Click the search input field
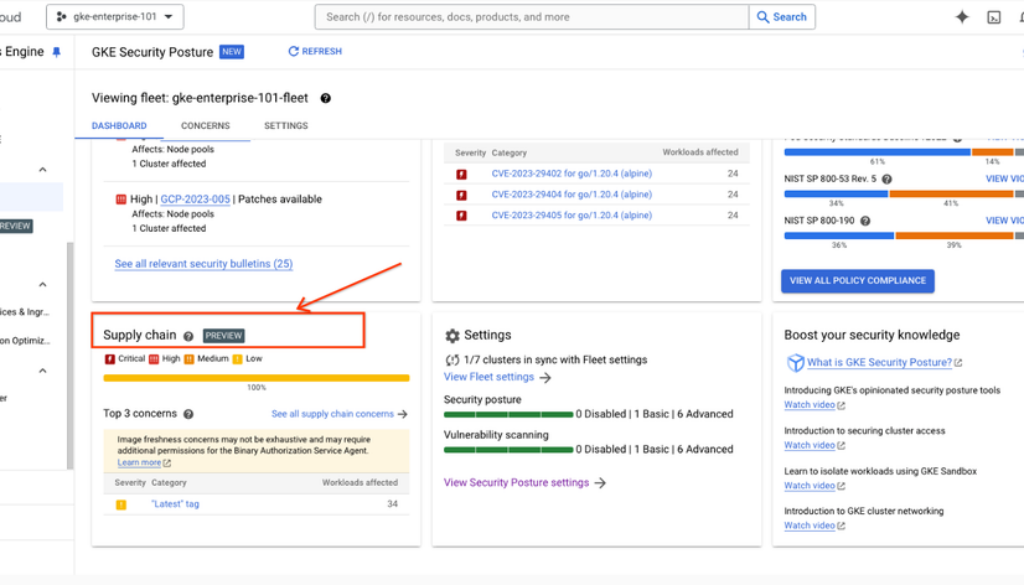Image resolution: width=1024 pixels, height=585 pixels. tap(532, 17)
